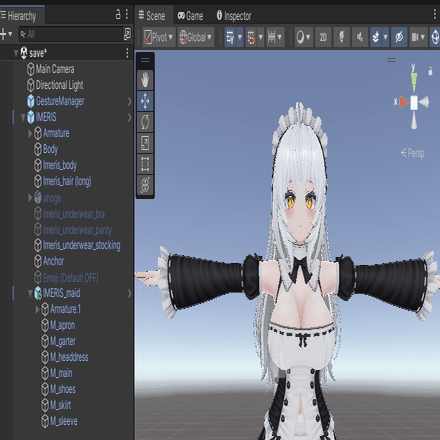This screenshot has height=440, width=440.
Task: Select the Move tool
Action: pyautogui.click(x=145, y=101)
